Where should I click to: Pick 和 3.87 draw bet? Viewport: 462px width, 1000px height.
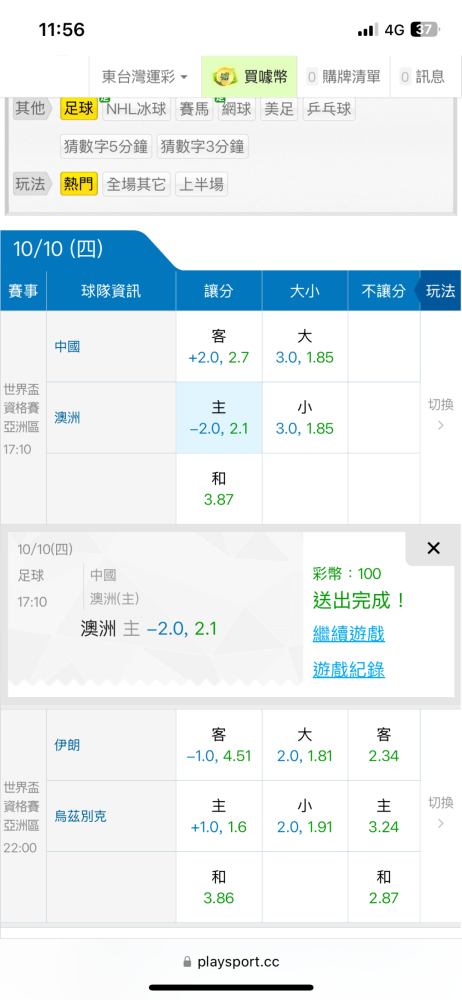(x=219, y=489)
